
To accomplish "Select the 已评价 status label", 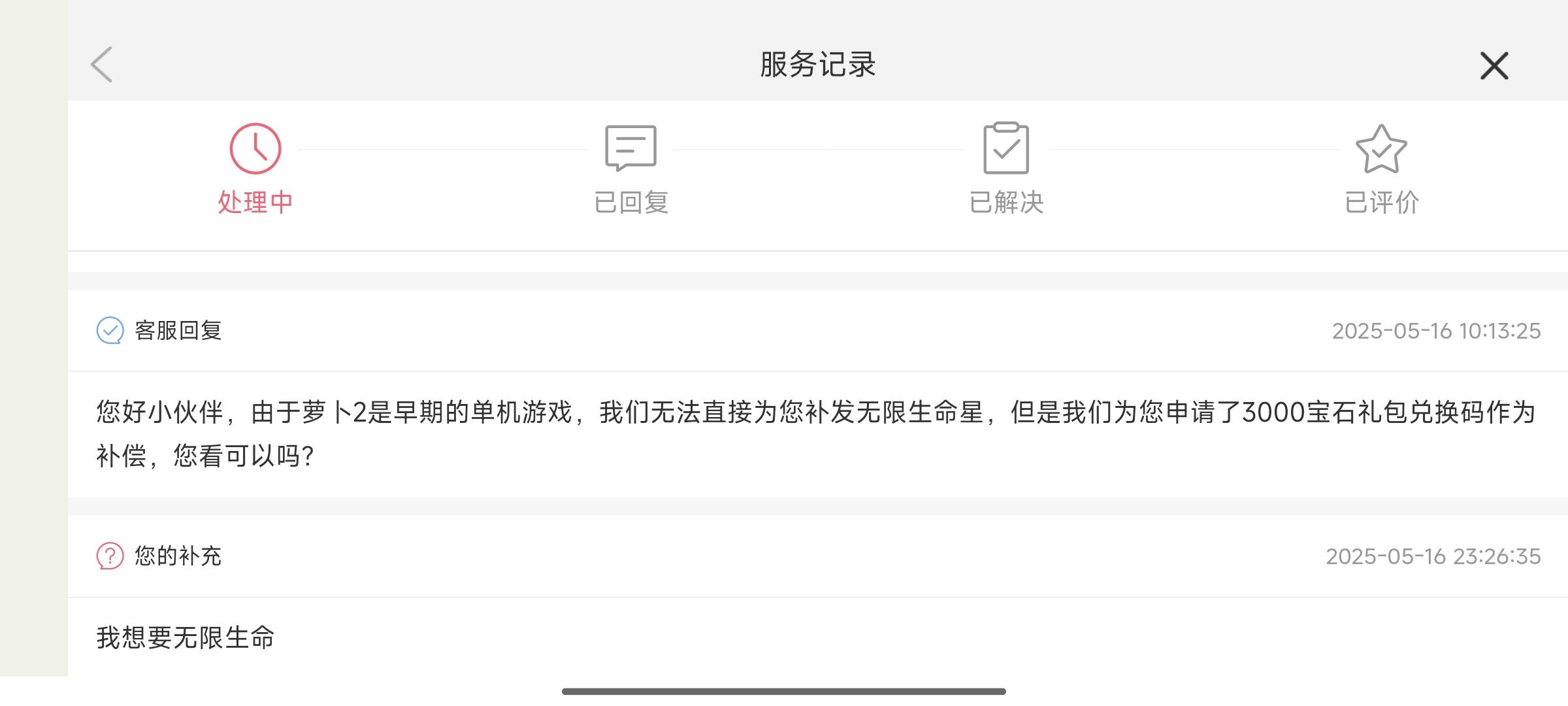I will point(1382,203).
